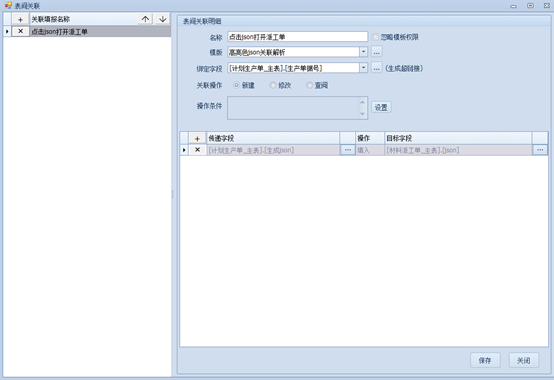The height and width of the screenshot is (380, 554).
Task: Click the 绑定字段 combo box text field
Action: [x=294, y=68]
